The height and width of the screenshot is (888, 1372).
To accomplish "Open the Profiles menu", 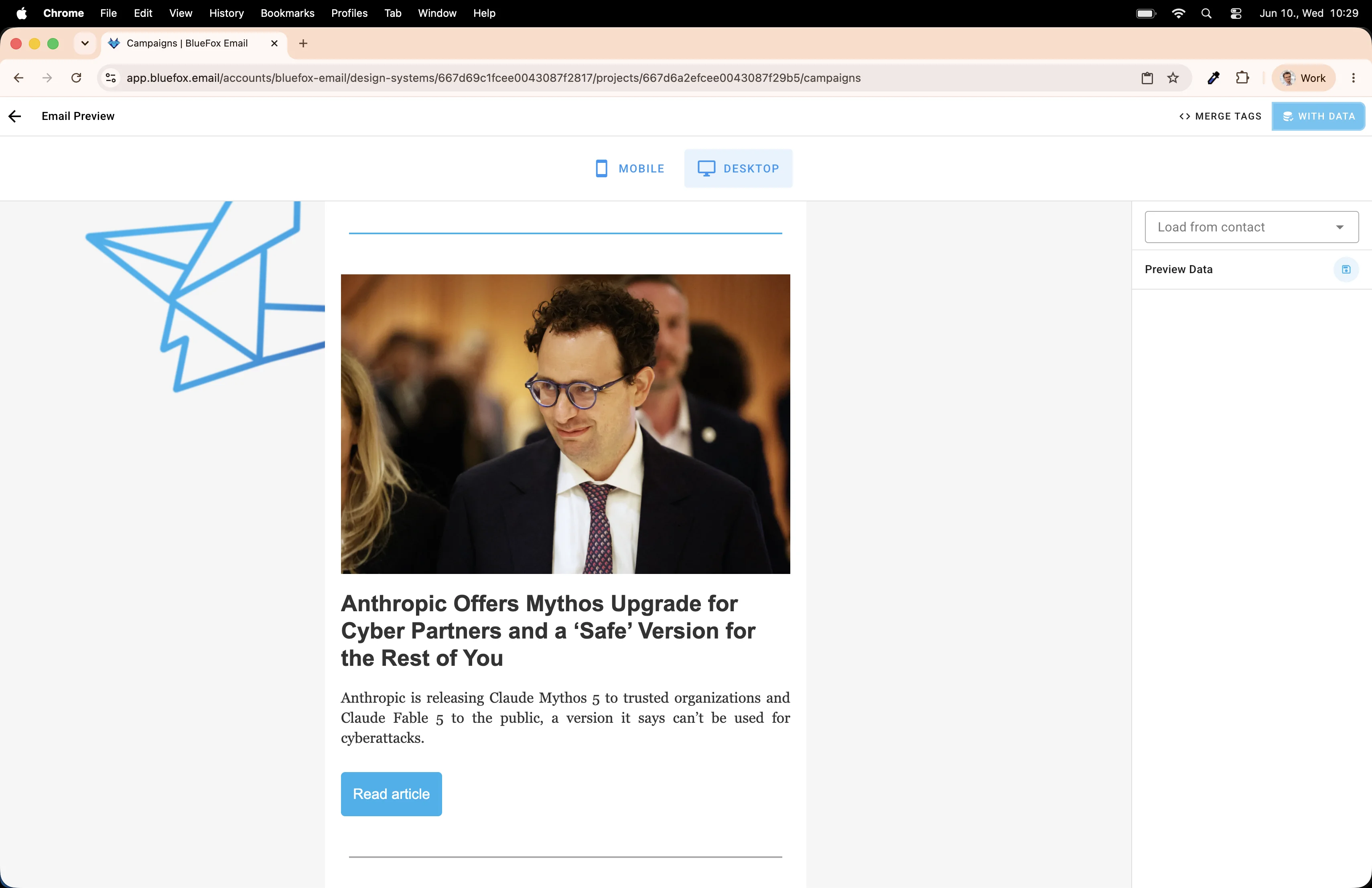I will 349,13.
